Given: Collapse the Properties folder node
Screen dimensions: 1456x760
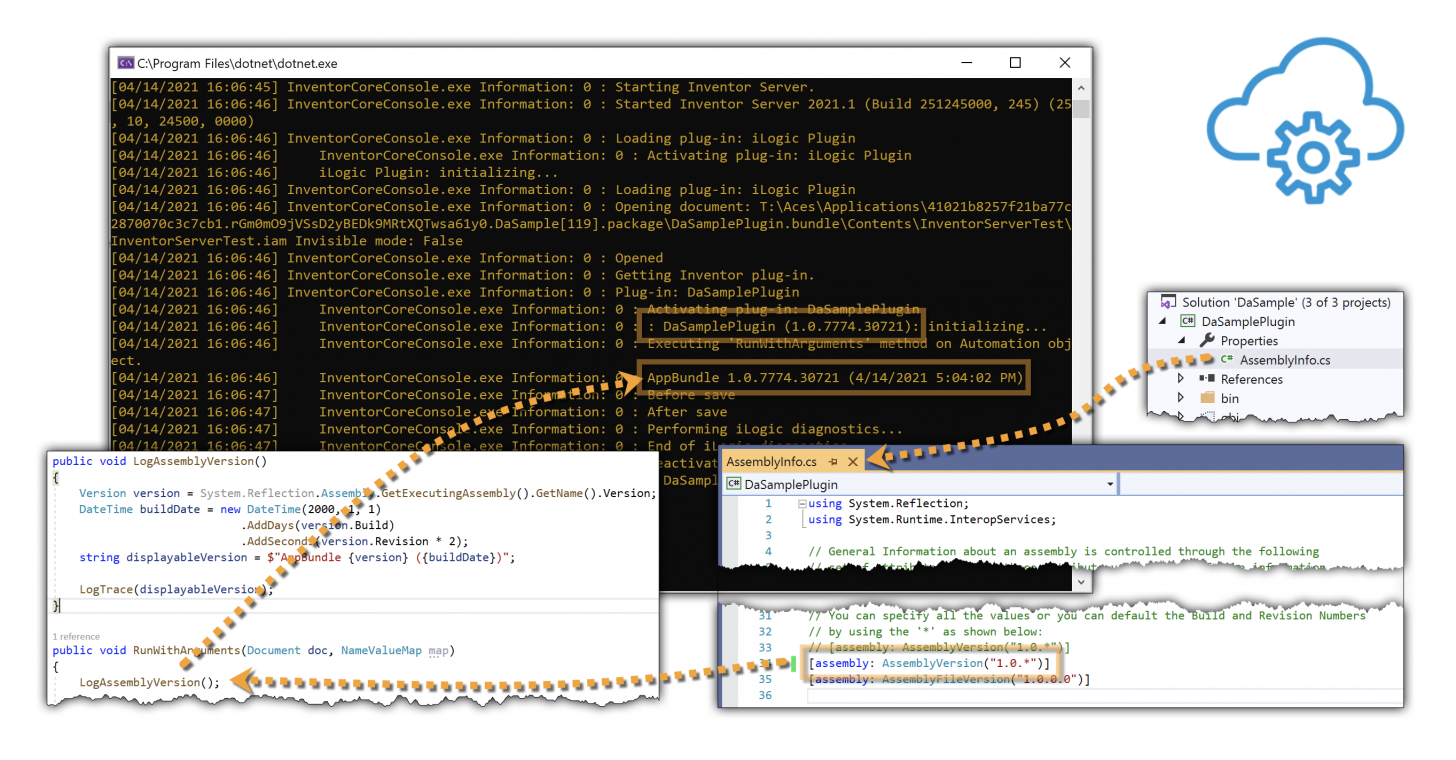Looking at the screenshot, I should pyautogui.click(x=1181, y=341).
